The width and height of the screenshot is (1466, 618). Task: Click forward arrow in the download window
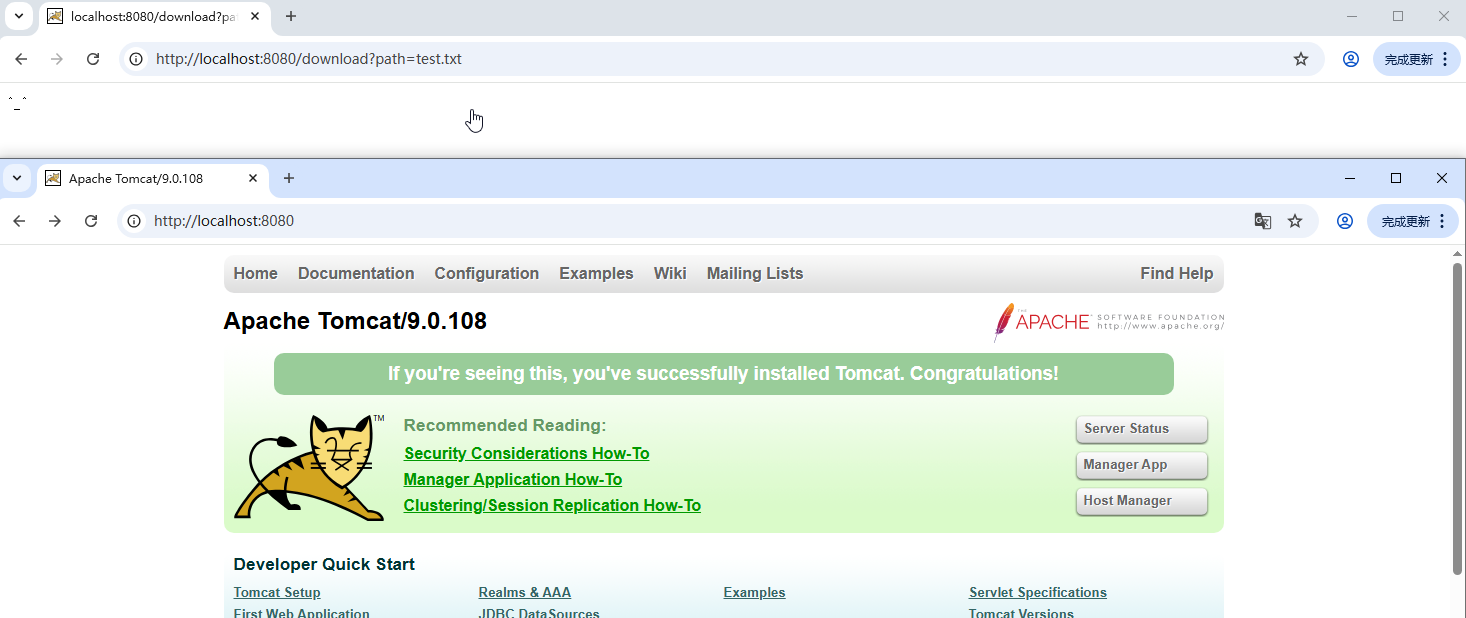[57, 59]
